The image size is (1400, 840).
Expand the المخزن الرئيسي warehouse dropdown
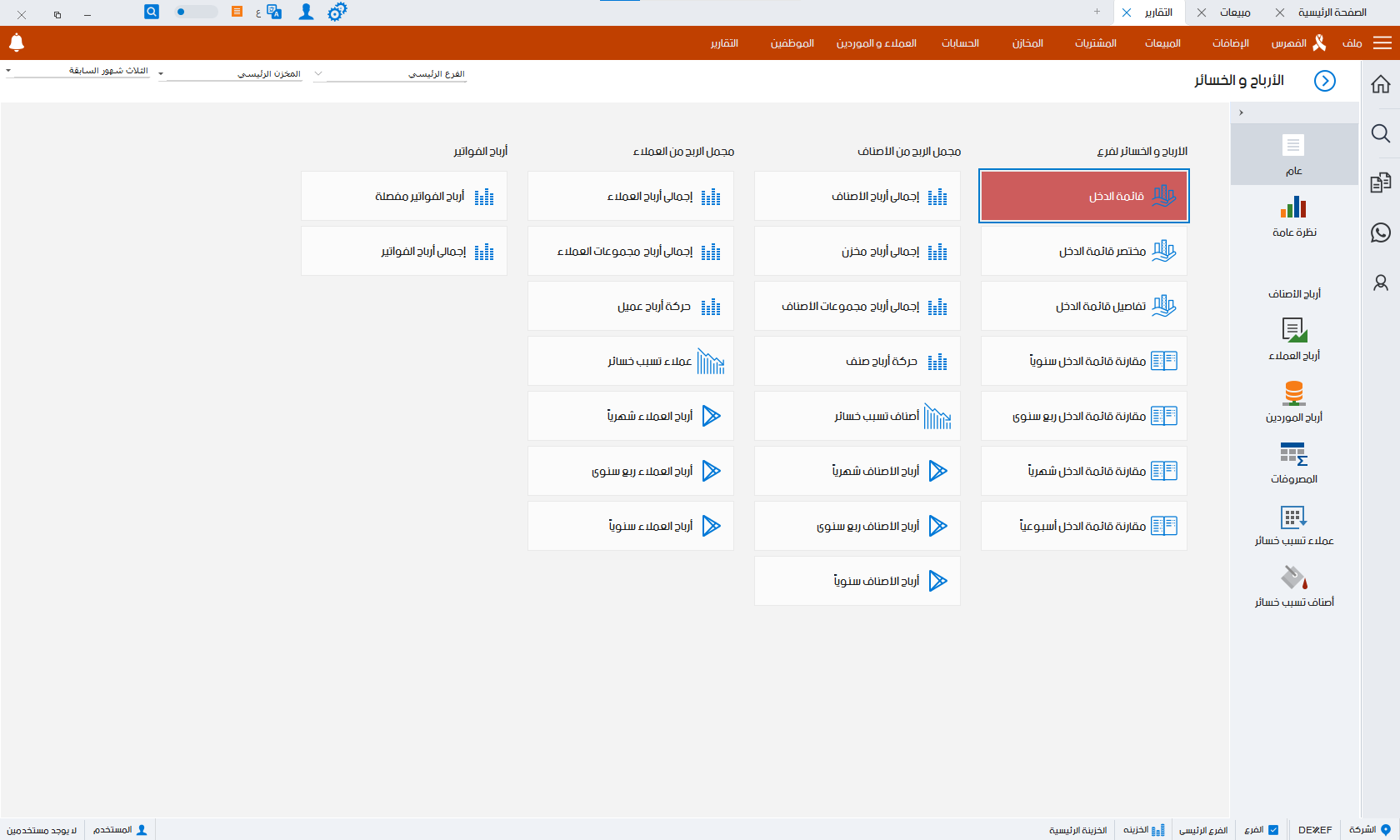coord(233,73)
